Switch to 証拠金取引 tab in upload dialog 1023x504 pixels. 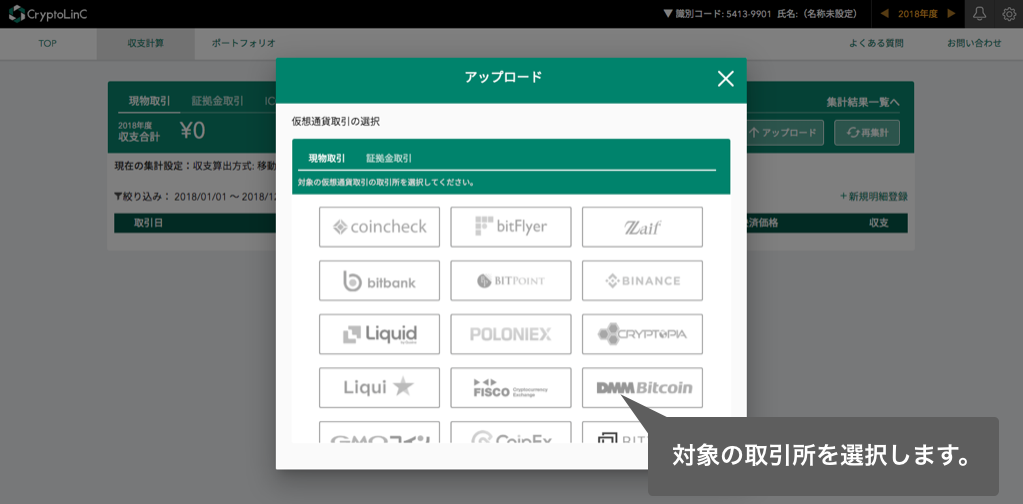click(x=389, y=158)
